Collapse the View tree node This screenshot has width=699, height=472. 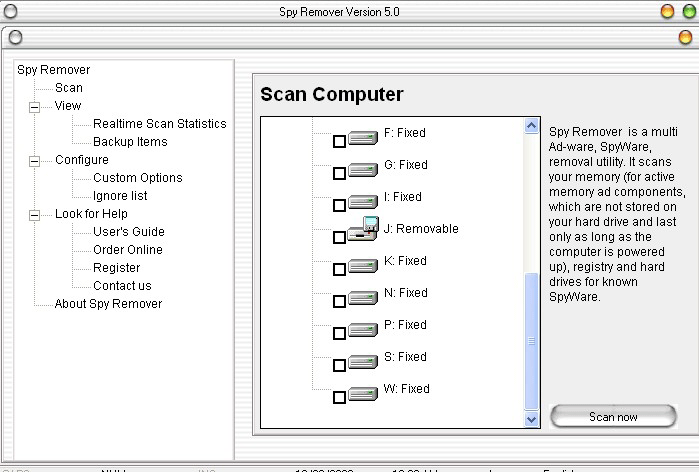[x=34, y=107]
